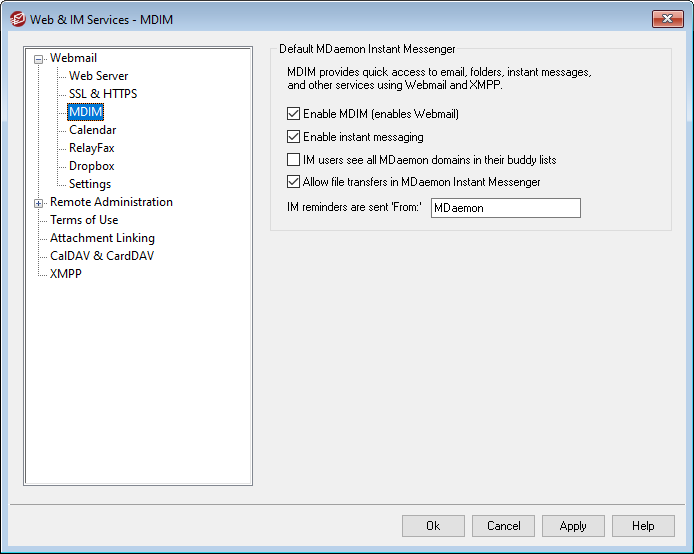Disable the Enable instant messaging checkbox

294,137
